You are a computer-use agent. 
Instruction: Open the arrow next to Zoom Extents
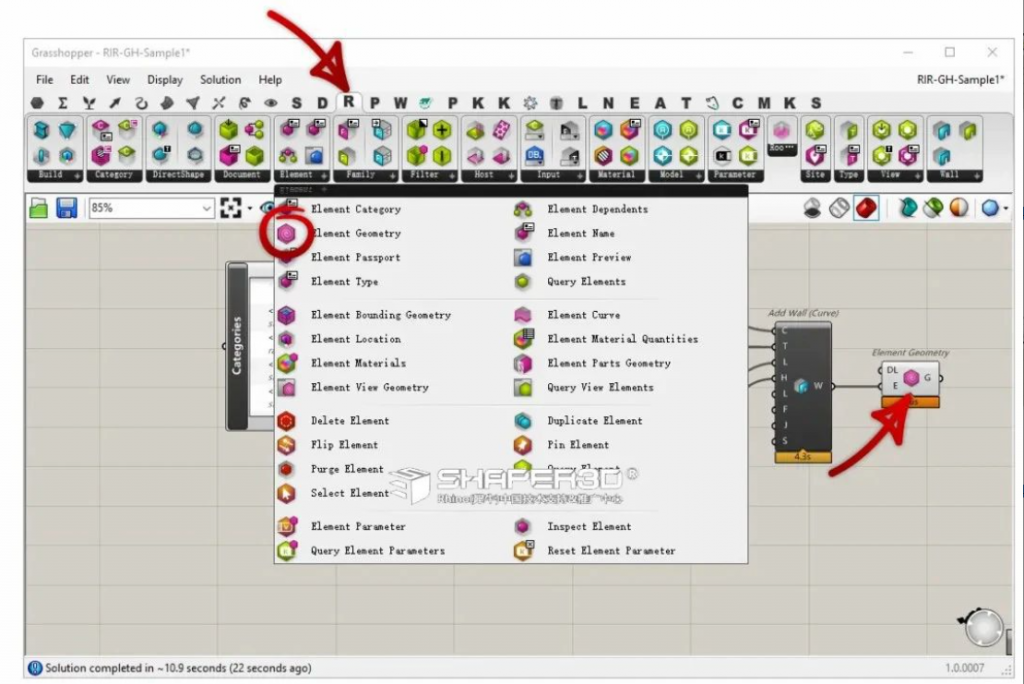[249, 209]
